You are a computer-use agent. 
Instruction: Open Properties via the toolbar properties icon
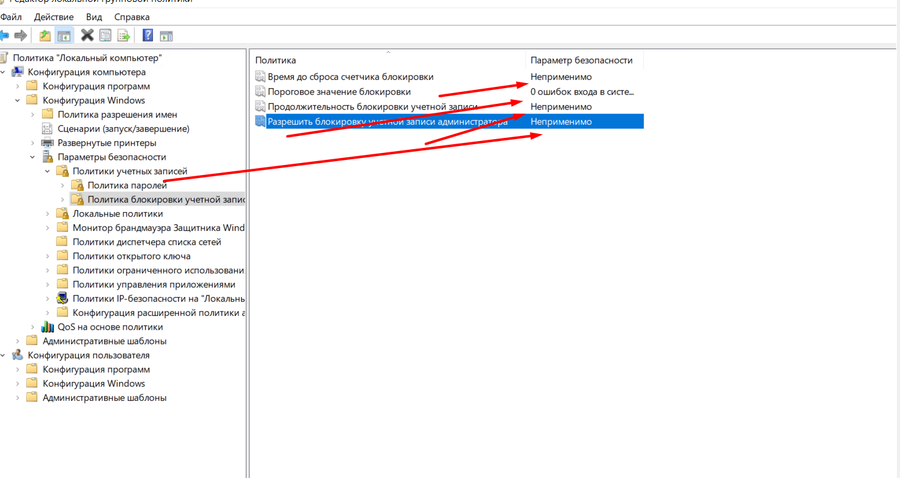coord(105,36)
